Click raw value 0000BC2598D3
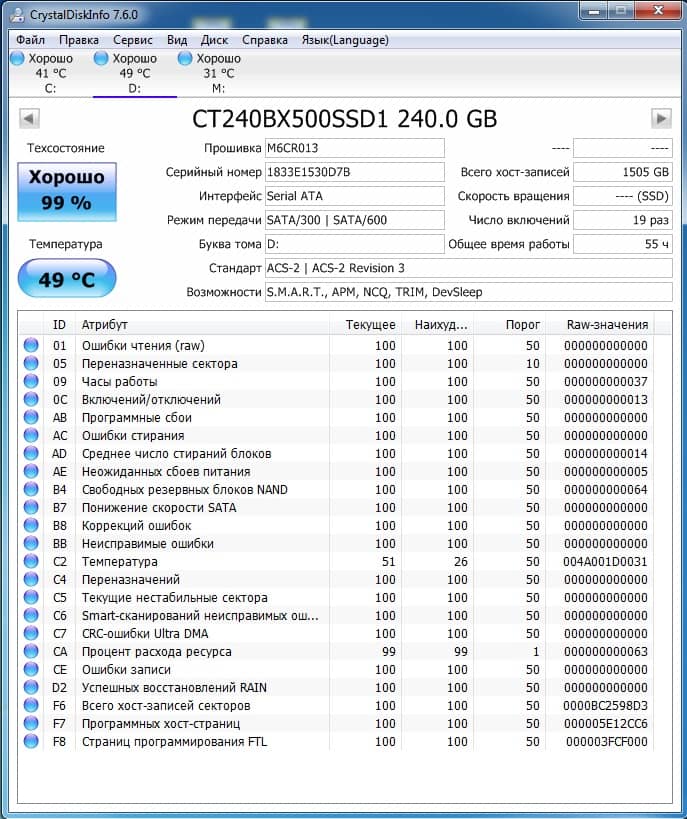This screenshot has width=687, height=819. pyautogui.click(x=605, y=705)
